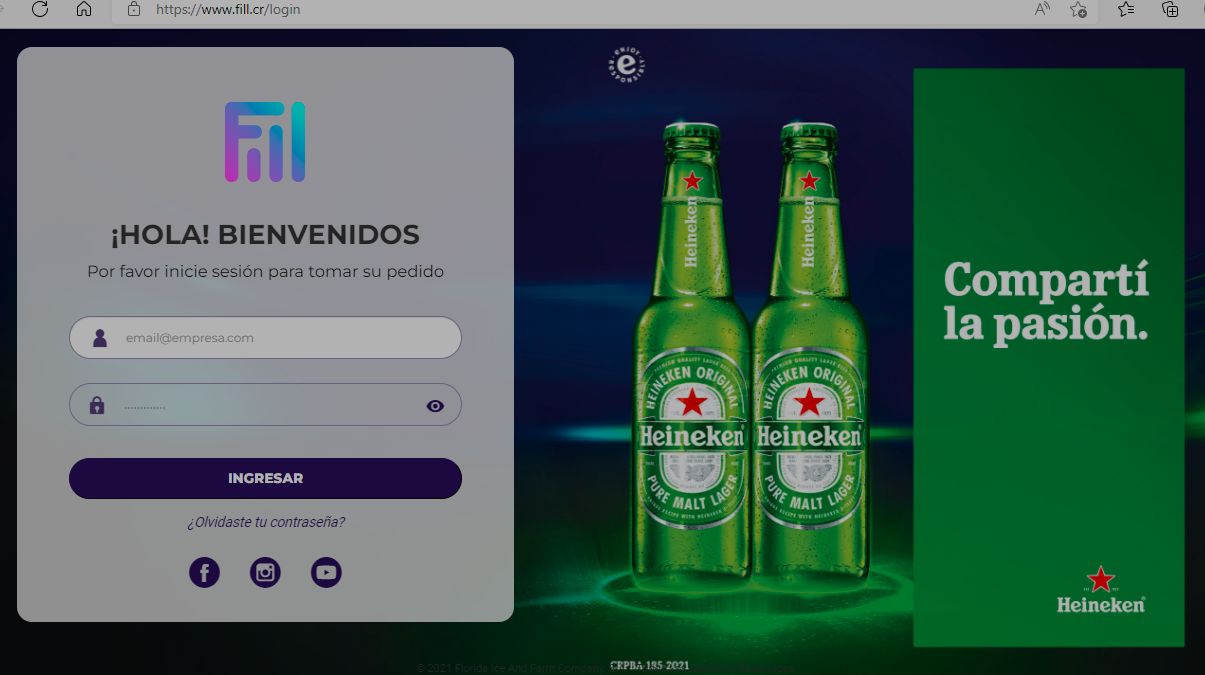Screen dimensions: 1205x675
Task: Click the Heineken logo at banner bottom
Action: point(1101,590)
